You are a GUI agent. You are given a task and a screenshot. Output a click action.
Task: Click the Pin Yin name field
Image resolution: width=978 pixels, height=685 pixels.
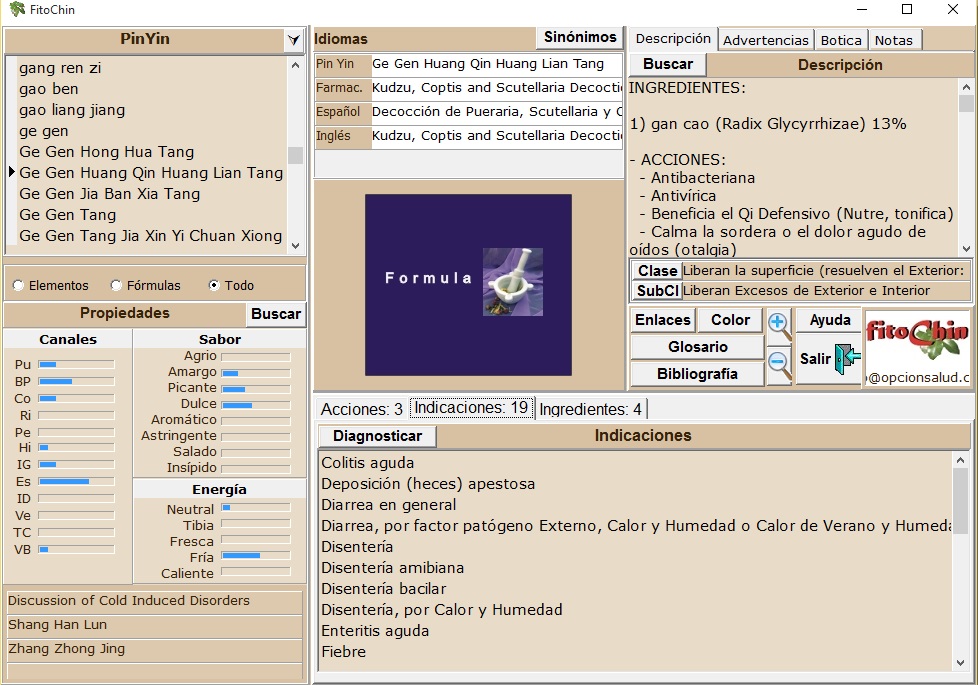pos(496,64)
